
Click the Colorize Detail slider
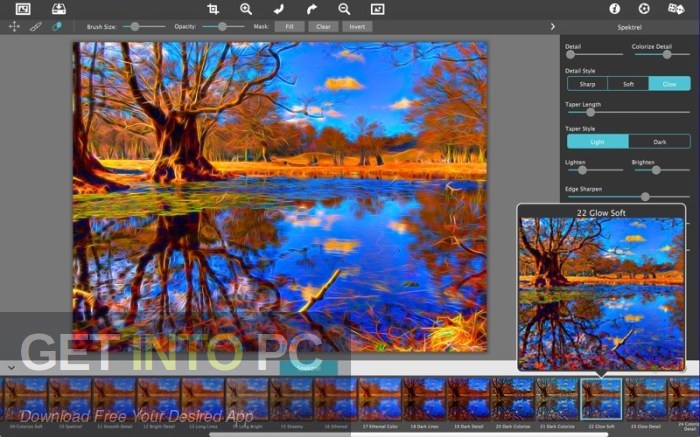coord(662,54)
